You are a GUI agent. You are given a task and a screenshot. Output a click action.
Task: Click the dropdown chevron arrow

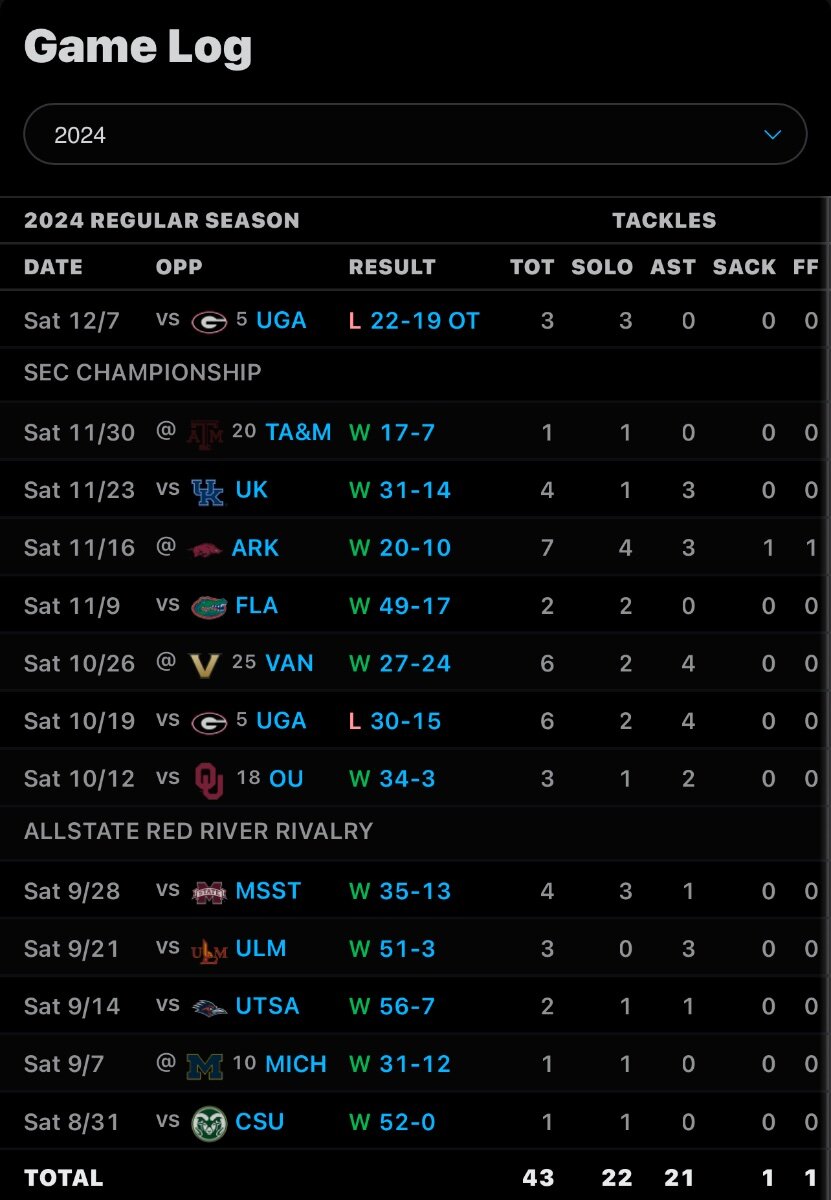click(772, 134)
